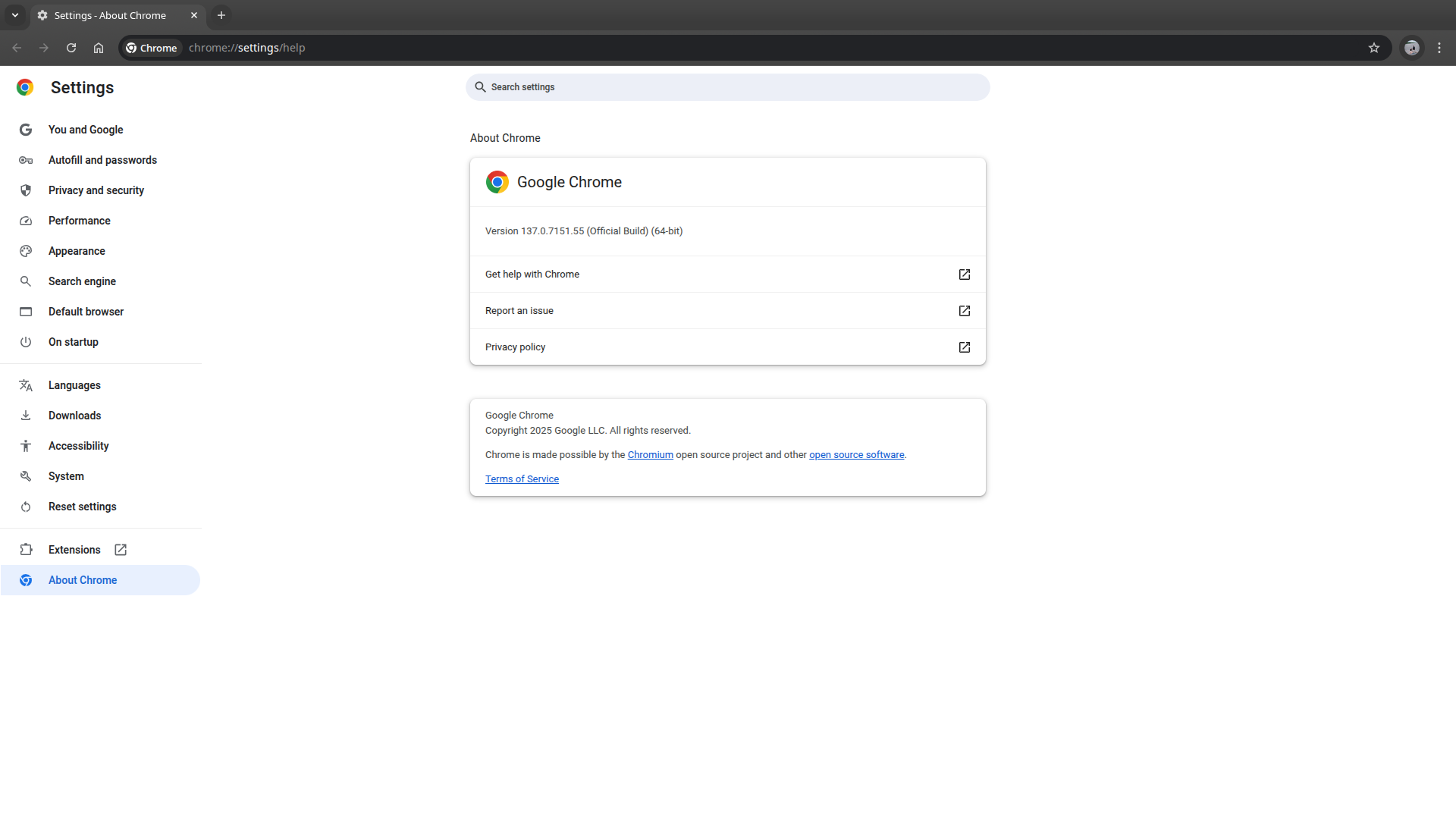Viewport: 1456px width, 819px height.
Task: Click the open source software link
Action: pyautogui.click(x=856, y=455)
